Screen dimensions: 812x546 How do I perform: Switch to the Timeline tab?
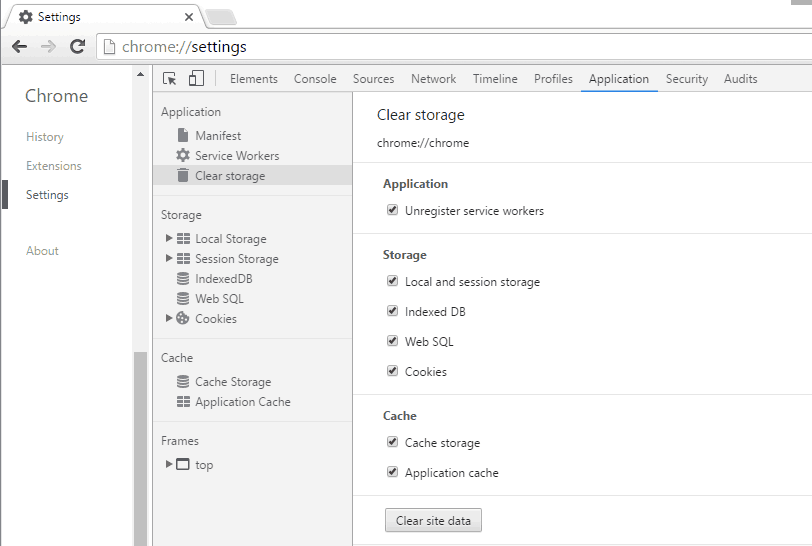coord(495,79)
